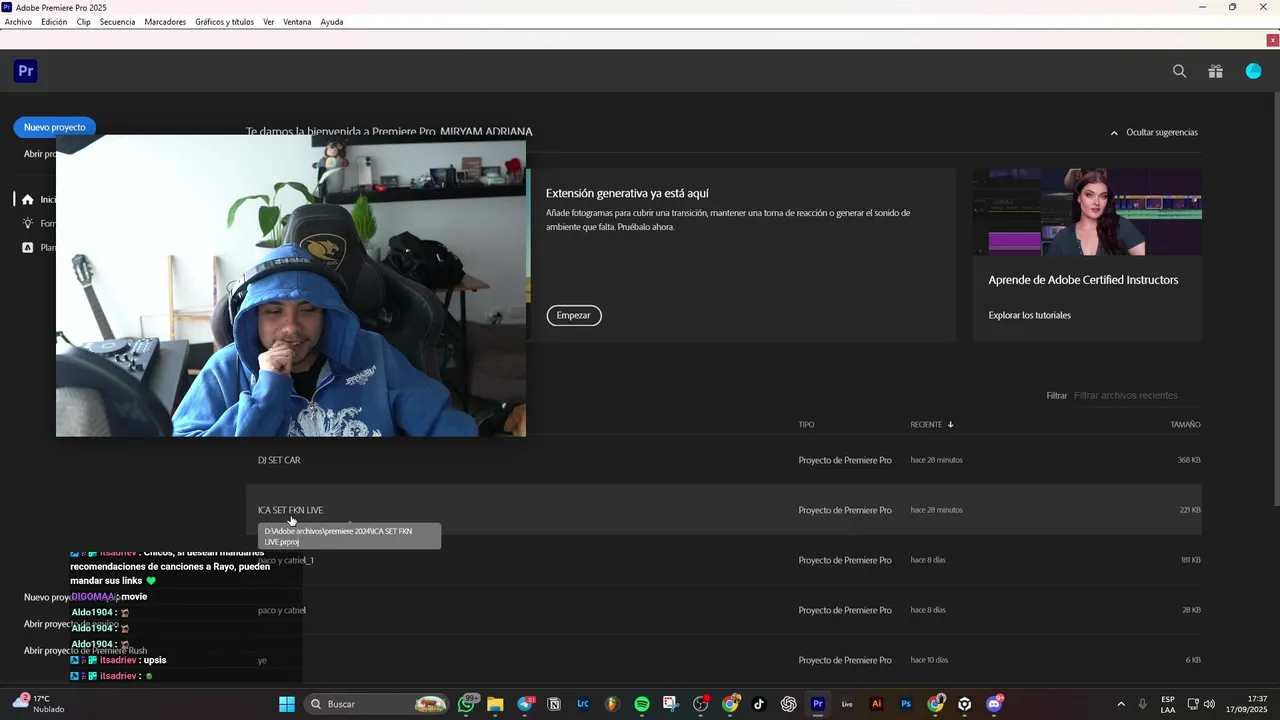Open the Windows Start button
1280x720 pixels.
coord(287,704)
